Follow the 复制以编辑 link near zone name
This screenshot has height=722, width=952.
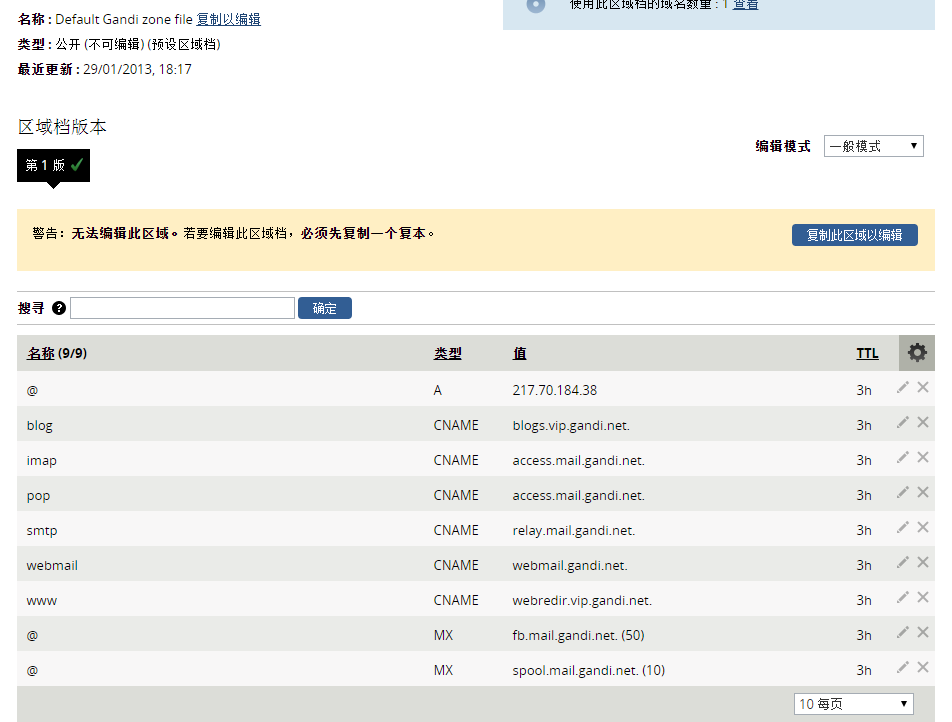[x=228, y=19]
